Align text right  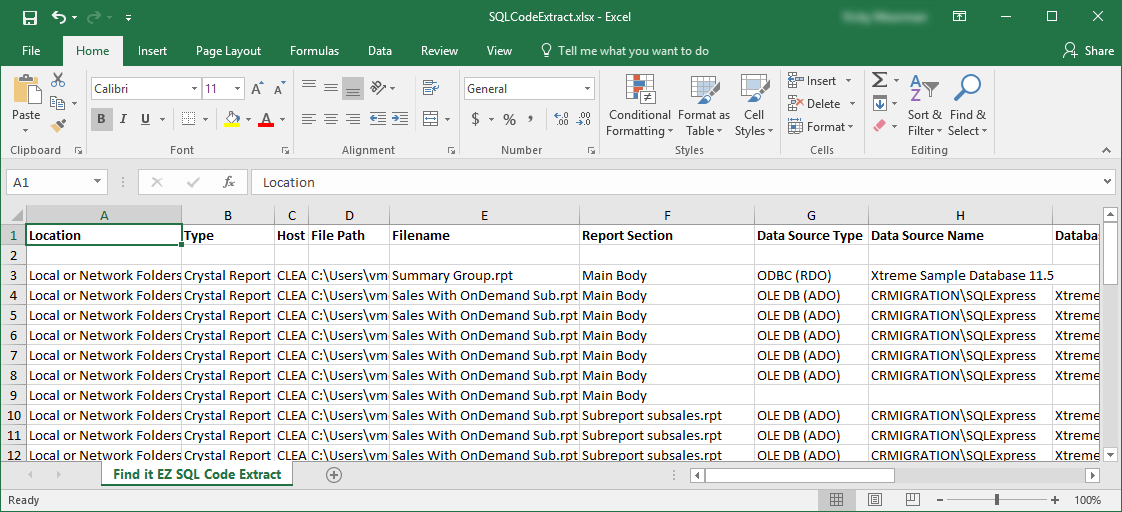pyautogui.click(x=353, y=119)
